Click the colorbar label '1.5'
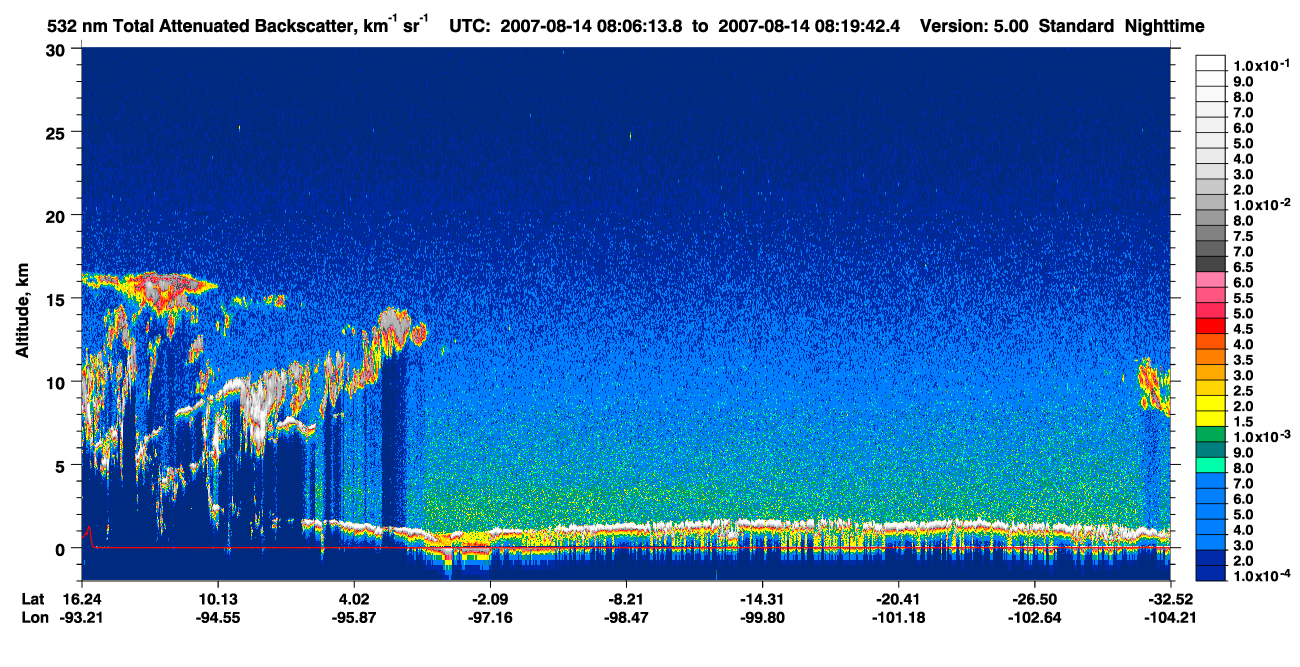 click(x=1243, y=422)
